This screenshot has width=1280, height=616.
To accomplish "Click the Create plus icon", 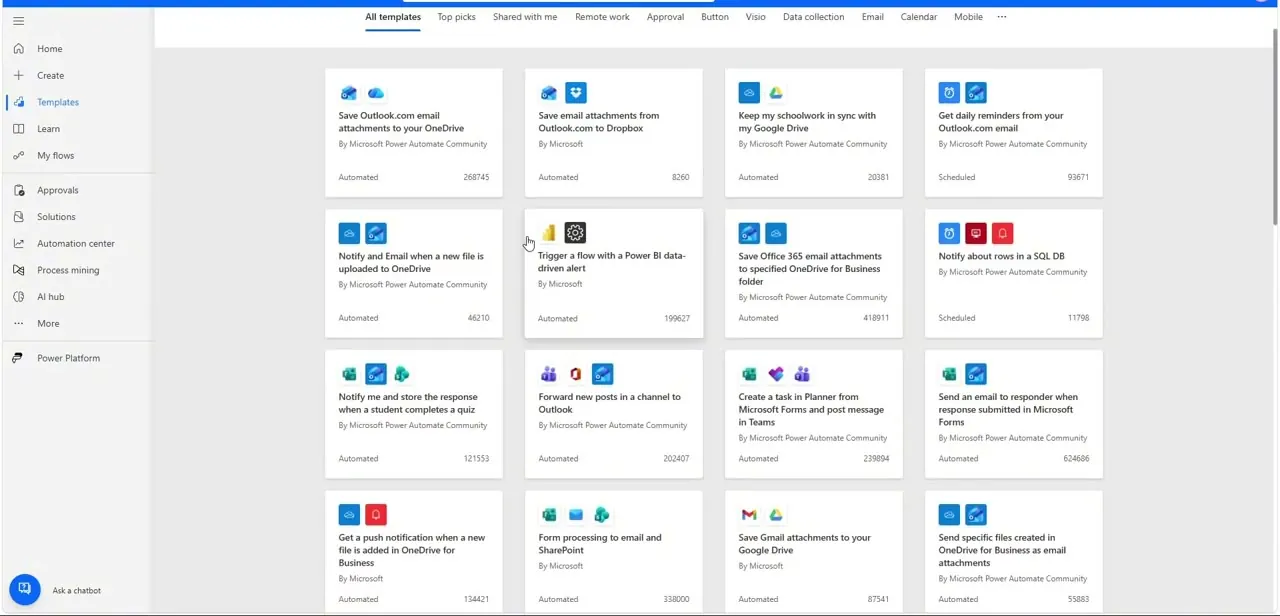I will pos(18,75).
